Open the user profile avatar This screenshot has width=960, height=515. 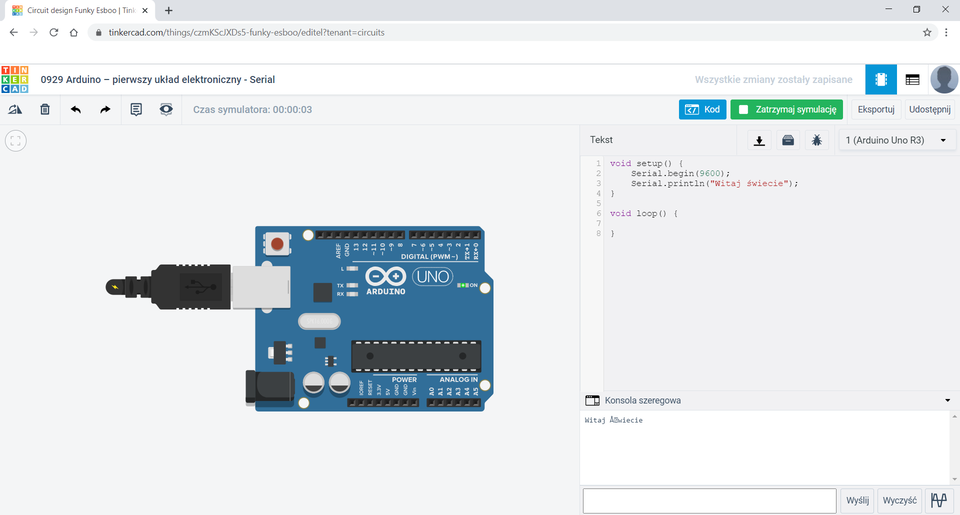pyautogui.click(x=944, y=80)
